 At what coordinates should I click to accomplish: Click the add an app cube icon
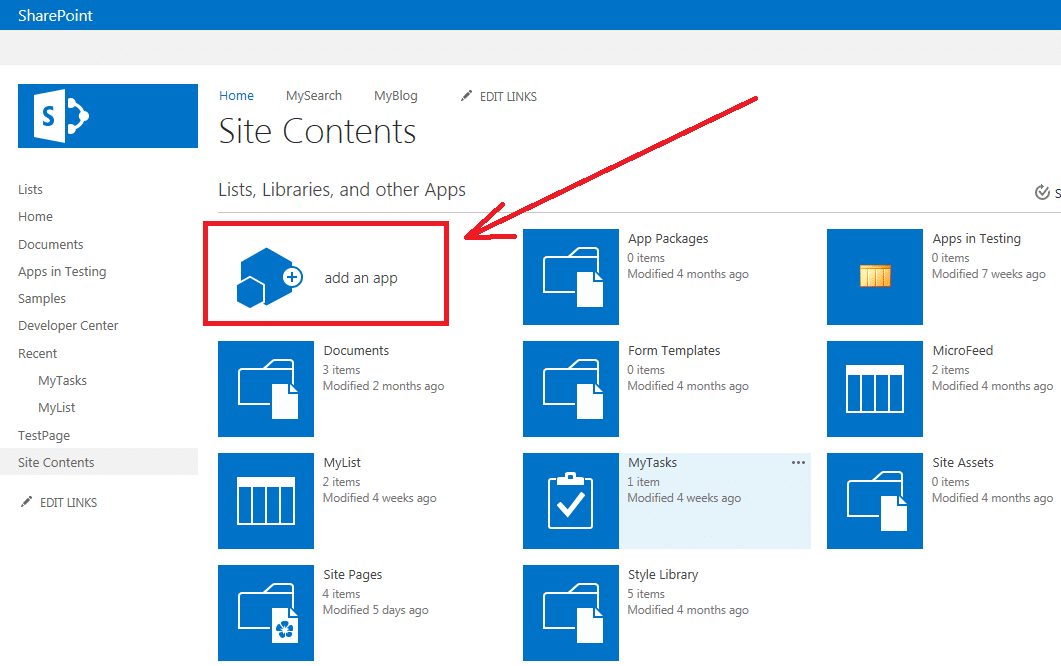(269, 278)
